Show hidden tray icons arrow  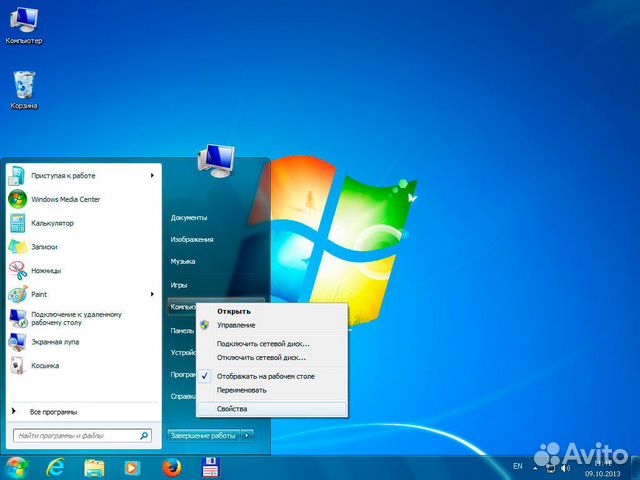(x=535, y=468)
